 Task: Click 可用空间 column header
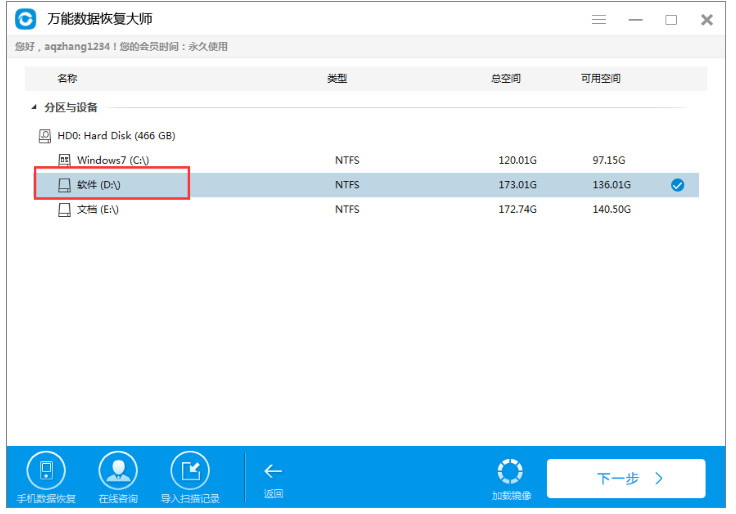tap(600, 79)
